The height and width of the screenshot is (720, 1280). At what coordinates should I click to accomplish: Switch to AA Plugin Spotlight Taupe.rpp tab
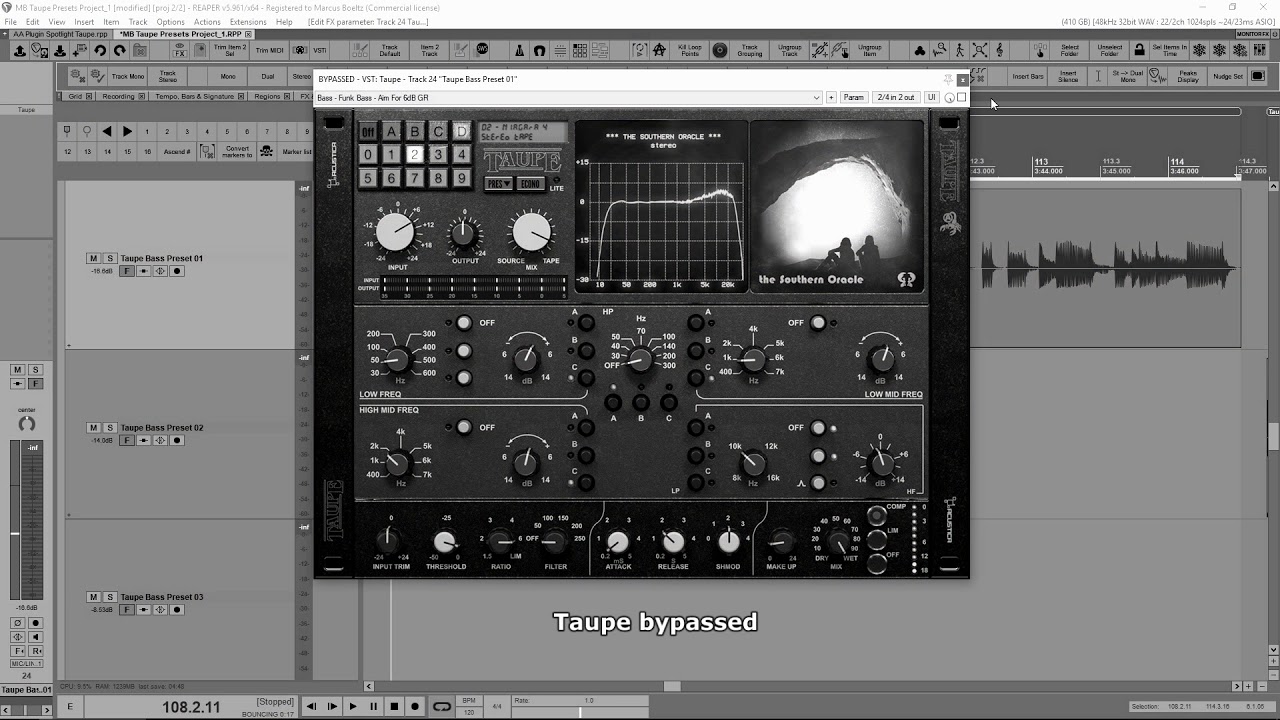(x=60, y=34)
